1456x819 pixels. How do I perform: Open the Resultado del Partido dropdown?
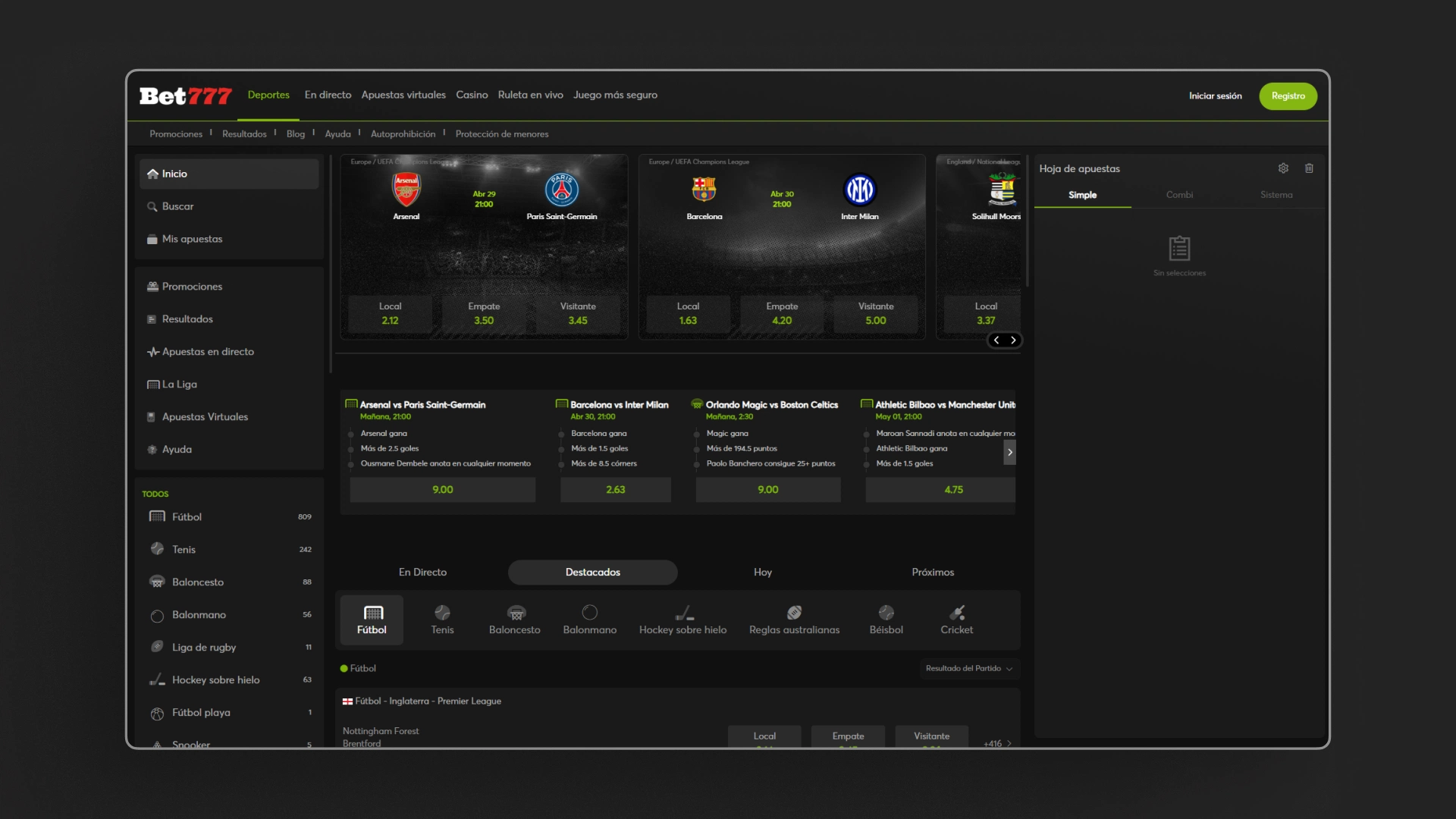(969, 669)
